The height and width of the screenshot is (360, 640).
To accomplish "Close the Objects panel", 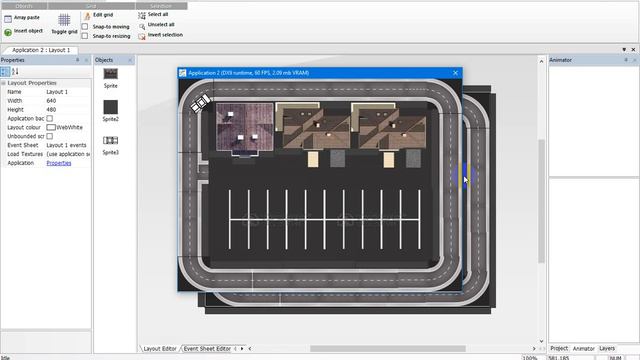I will pyautogui.click(x=130, y=60).
